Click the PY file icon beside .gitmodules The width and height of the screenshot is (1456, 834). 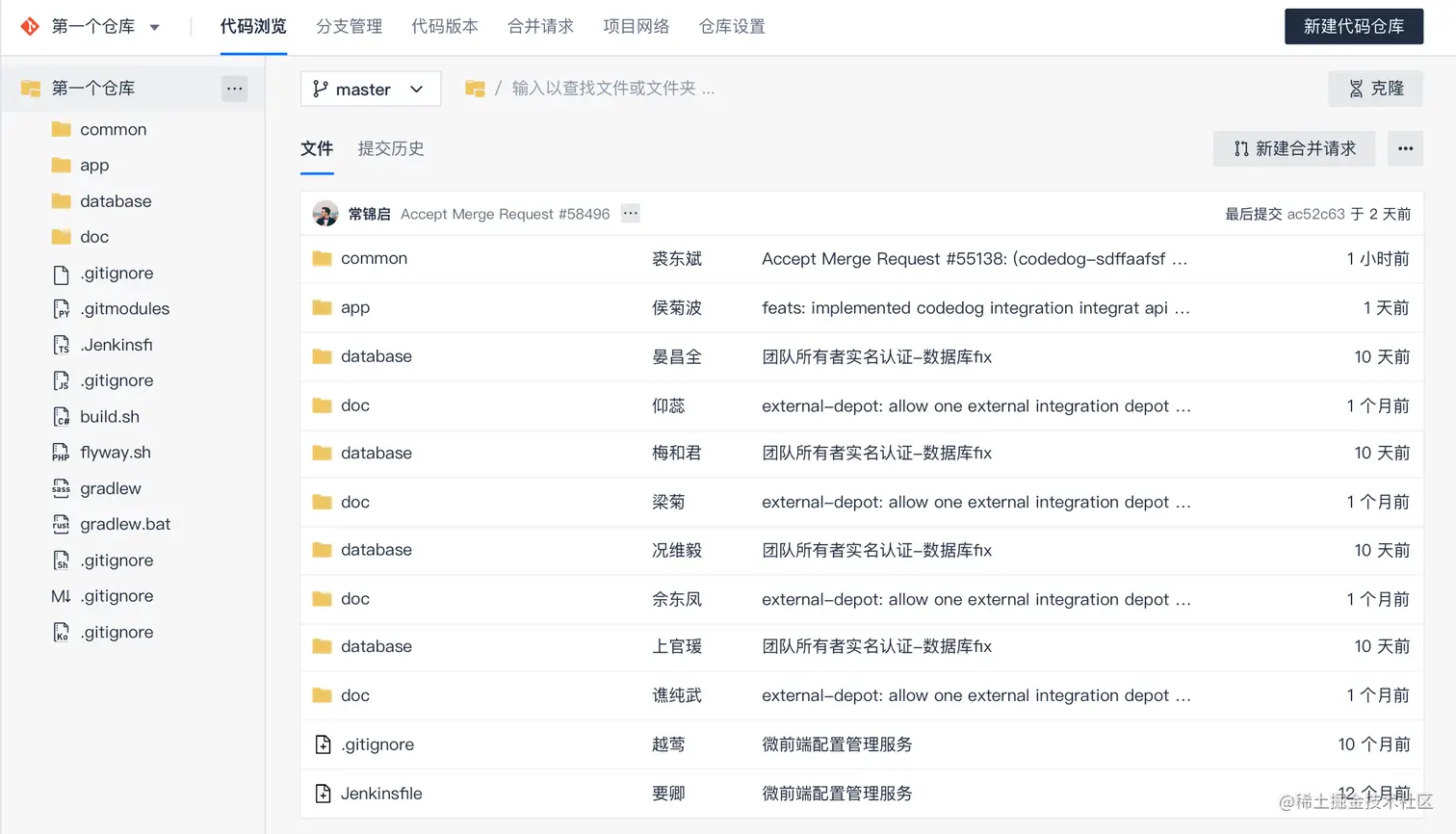coord(61,309)
